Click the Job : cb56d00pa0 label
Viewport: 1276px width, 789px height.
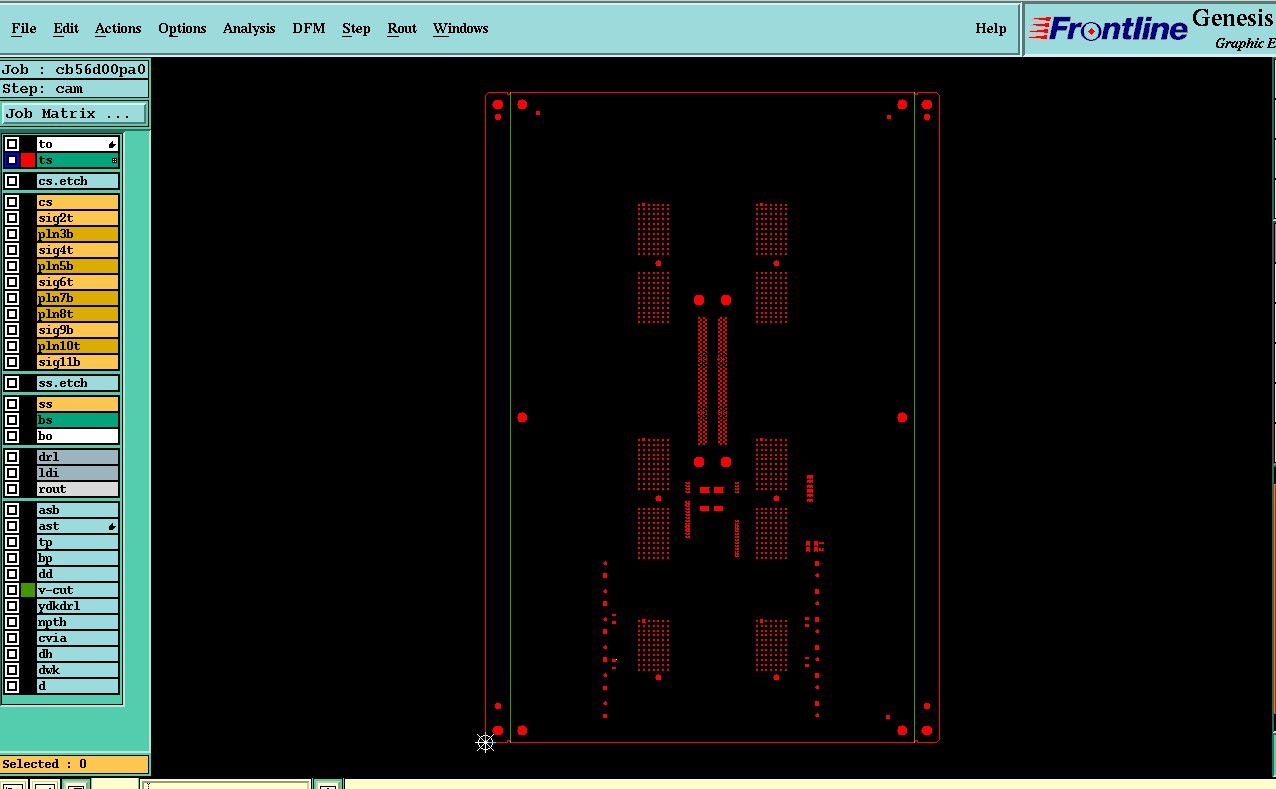click(x=74, y=69)
